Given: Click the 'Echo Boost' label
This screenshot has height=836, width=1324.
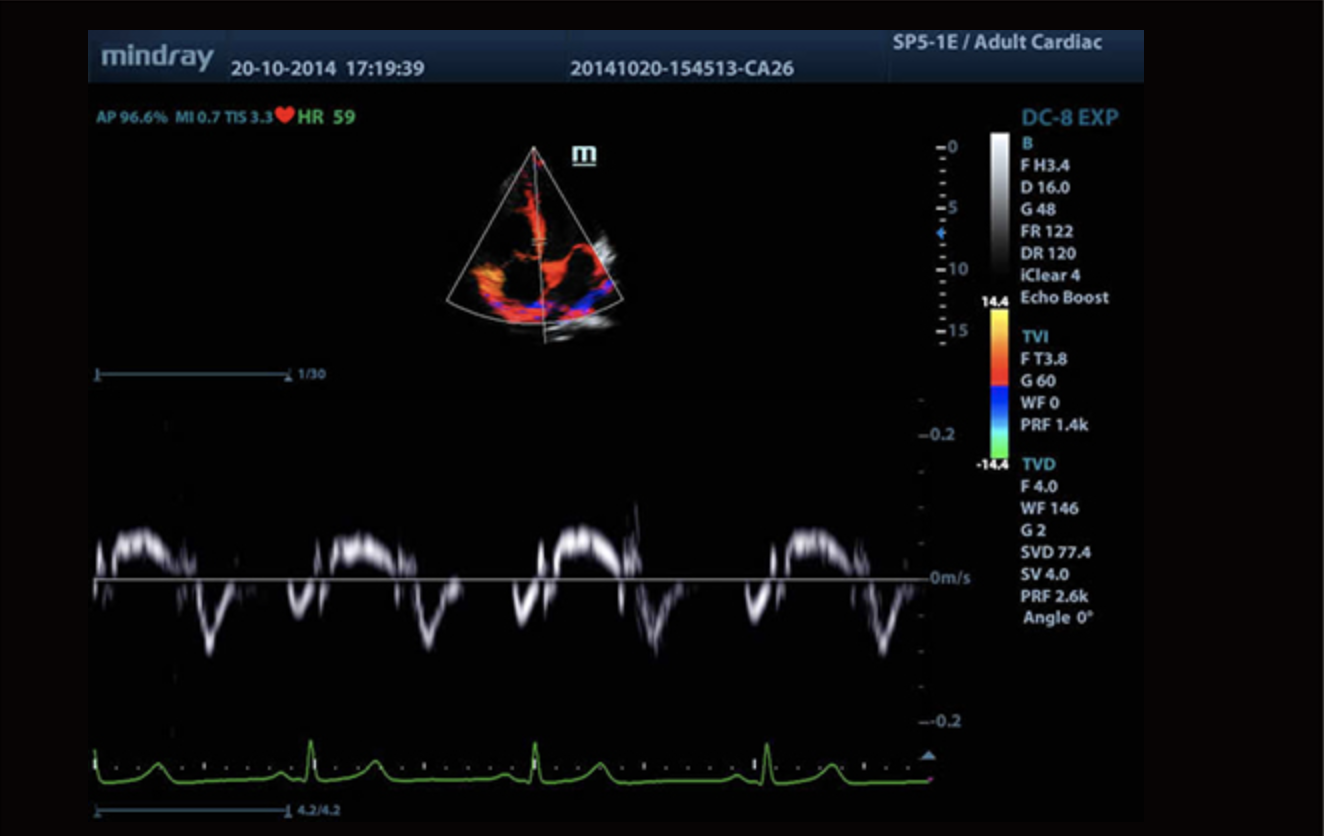Looking at the screenshot, I should [1065, 297].
